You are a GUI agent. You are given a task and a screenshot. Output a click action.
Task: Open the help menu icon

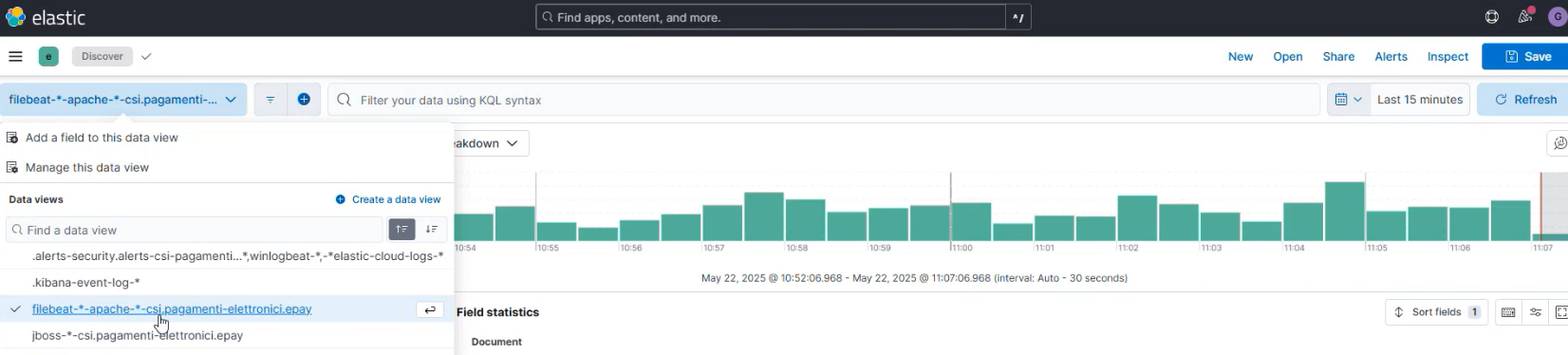(1492, 17)
